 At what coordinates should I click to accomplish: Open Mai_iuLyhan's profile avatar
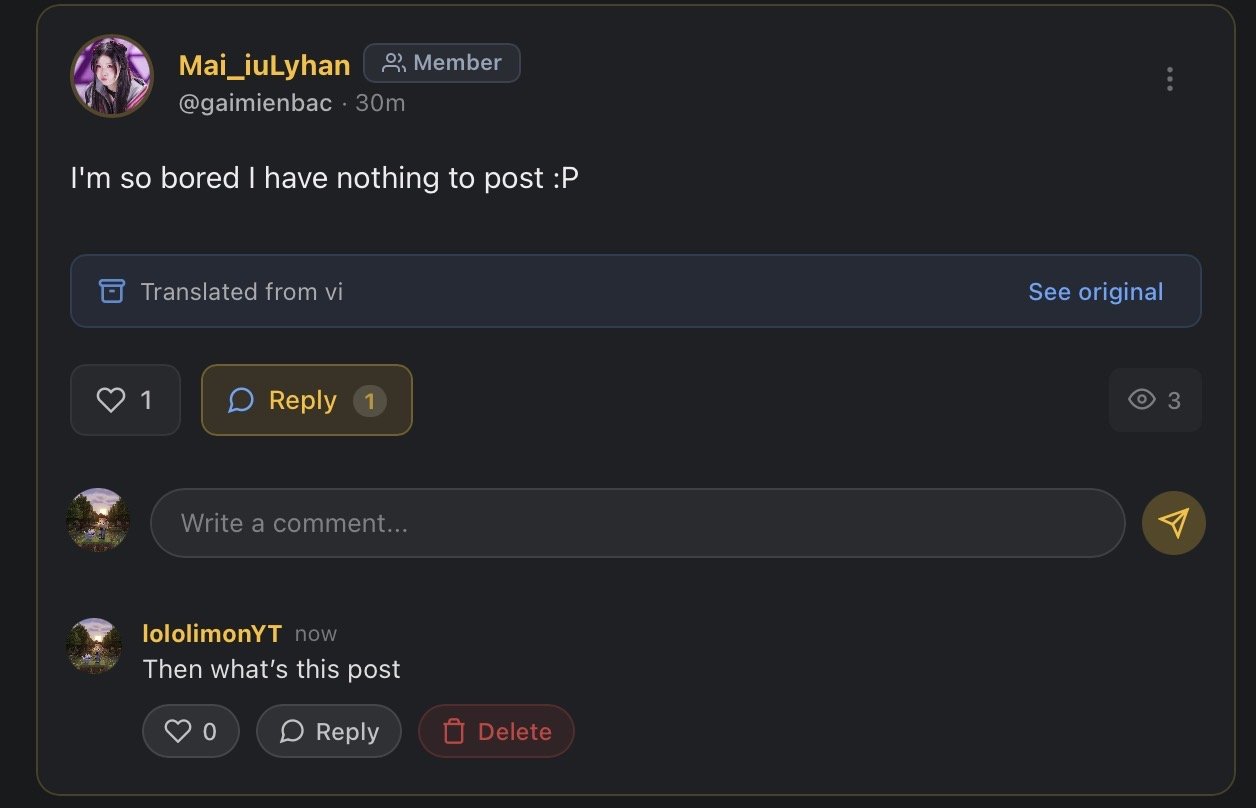click(112, 76)
